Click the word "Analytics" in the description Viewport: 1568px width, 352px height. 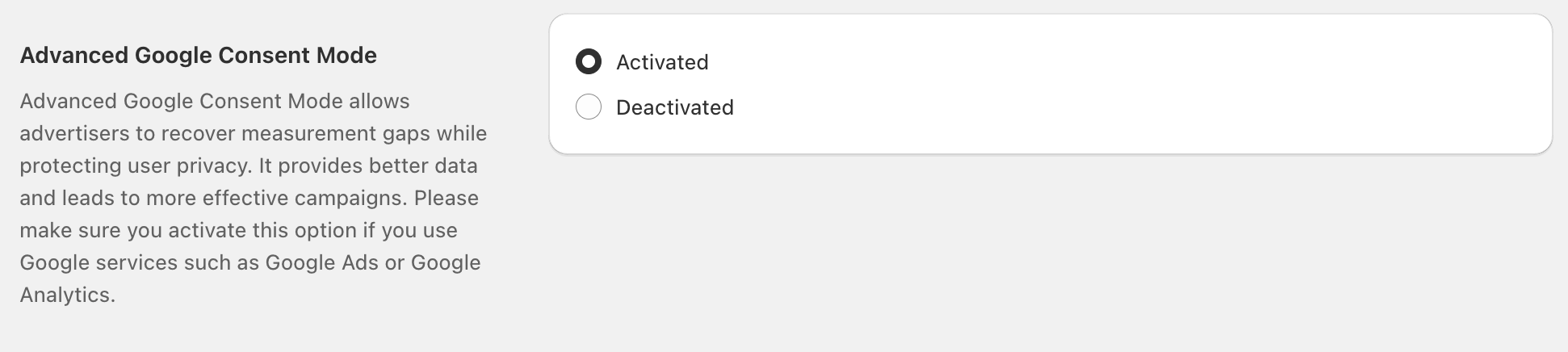(x=66, y=295)
